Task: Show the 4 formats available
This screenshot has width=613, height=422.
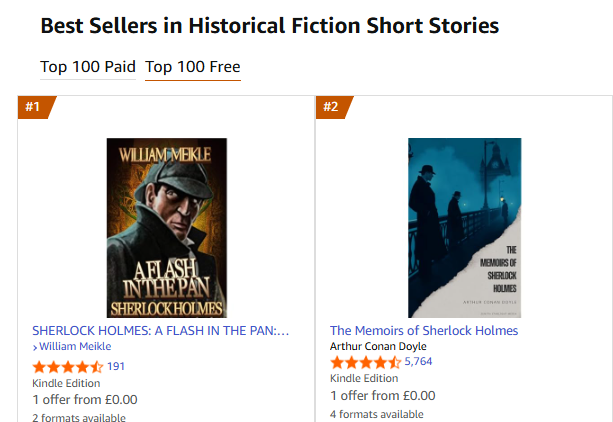Action: click(x=377, y=414)
